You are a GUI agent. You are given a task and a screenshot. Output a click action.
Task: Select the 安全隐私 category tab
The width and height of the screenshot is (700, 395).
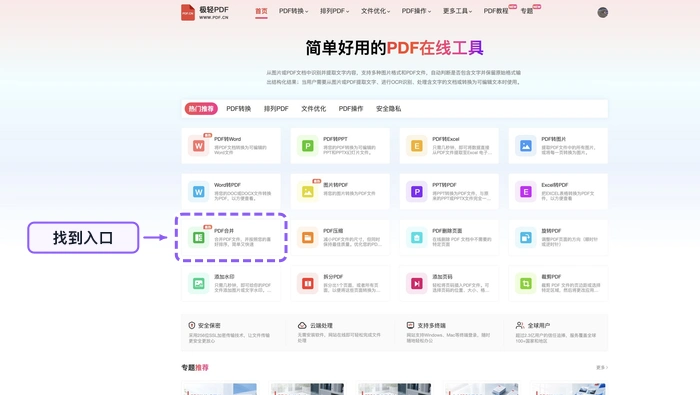coord(388,108)
